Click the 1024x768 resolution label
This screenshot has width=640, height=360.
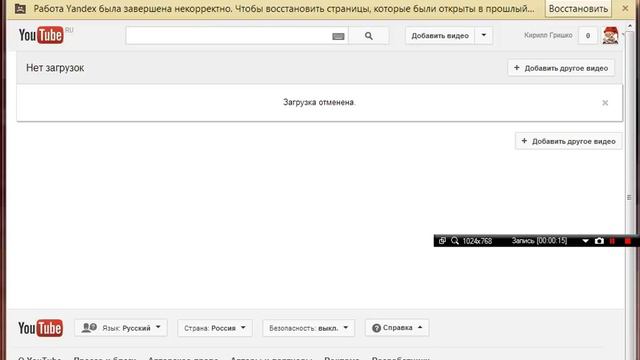click(477, 241)
